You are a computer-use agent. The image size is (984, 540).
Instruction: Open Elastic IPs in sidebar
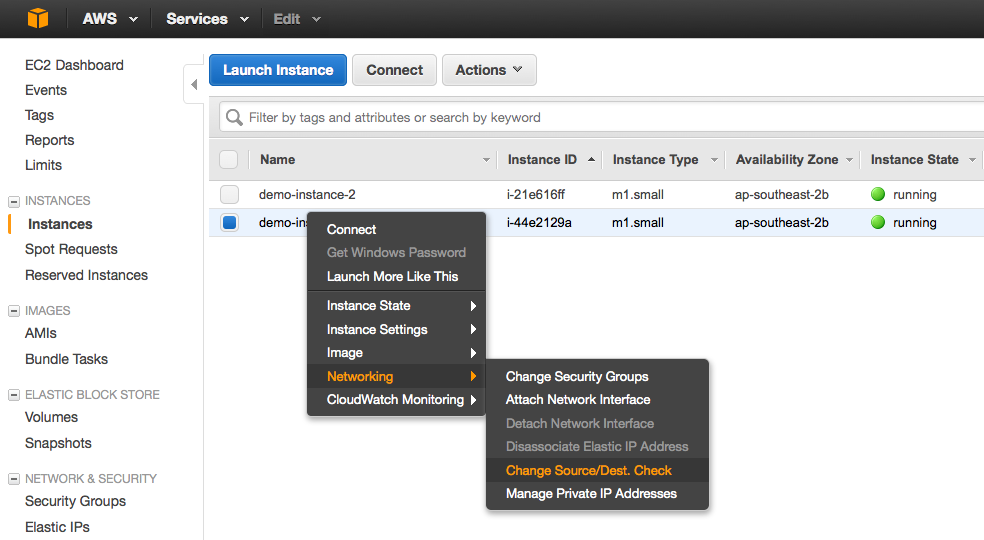click(x=57, y=527)
